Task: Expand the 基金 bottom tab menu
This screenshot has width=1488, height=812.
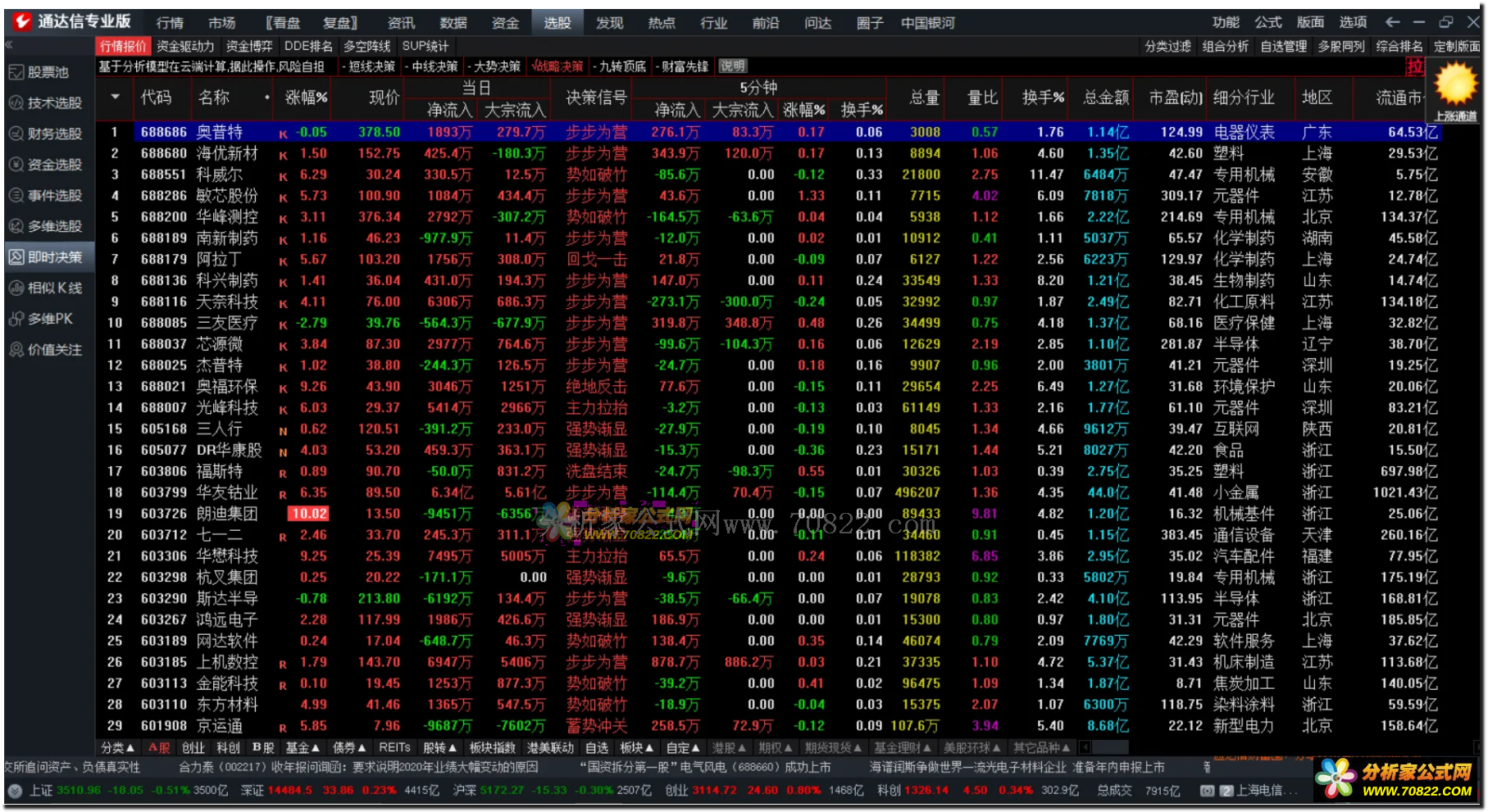Action: (x=302, y=747)
